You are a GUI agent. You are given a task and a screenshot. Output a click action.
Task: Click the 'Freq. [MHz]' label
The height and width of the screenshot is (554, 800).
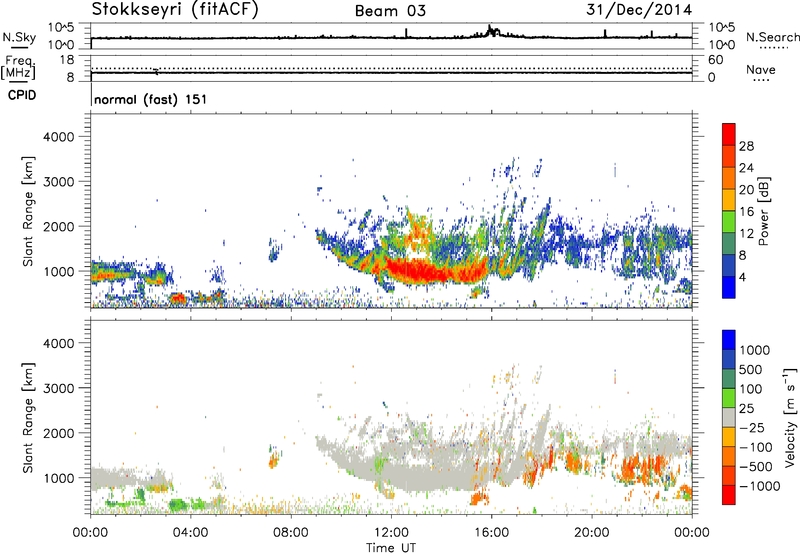[18, 68]
